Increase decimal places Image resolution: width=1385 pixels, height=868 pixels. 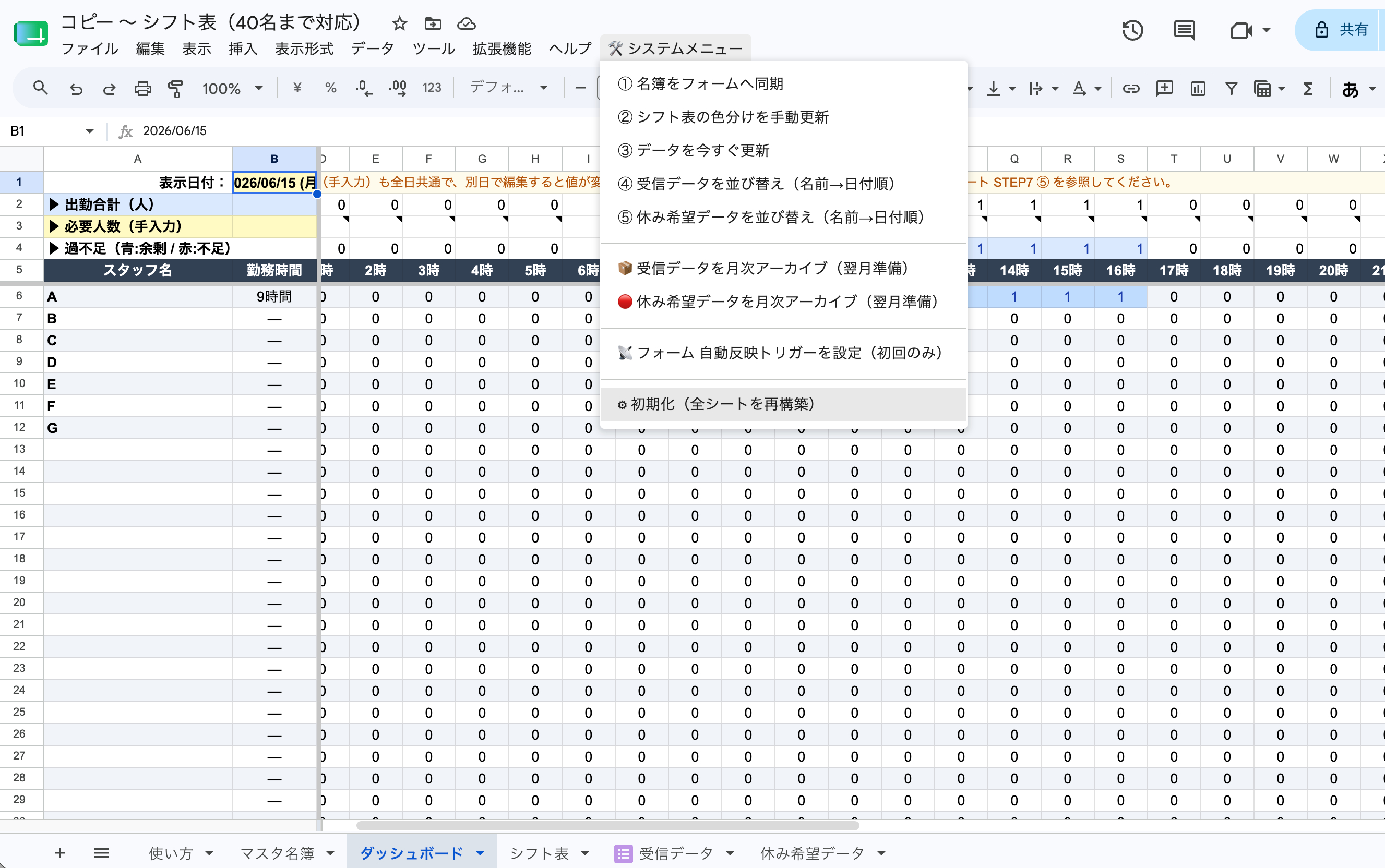[x=397, y=88]
